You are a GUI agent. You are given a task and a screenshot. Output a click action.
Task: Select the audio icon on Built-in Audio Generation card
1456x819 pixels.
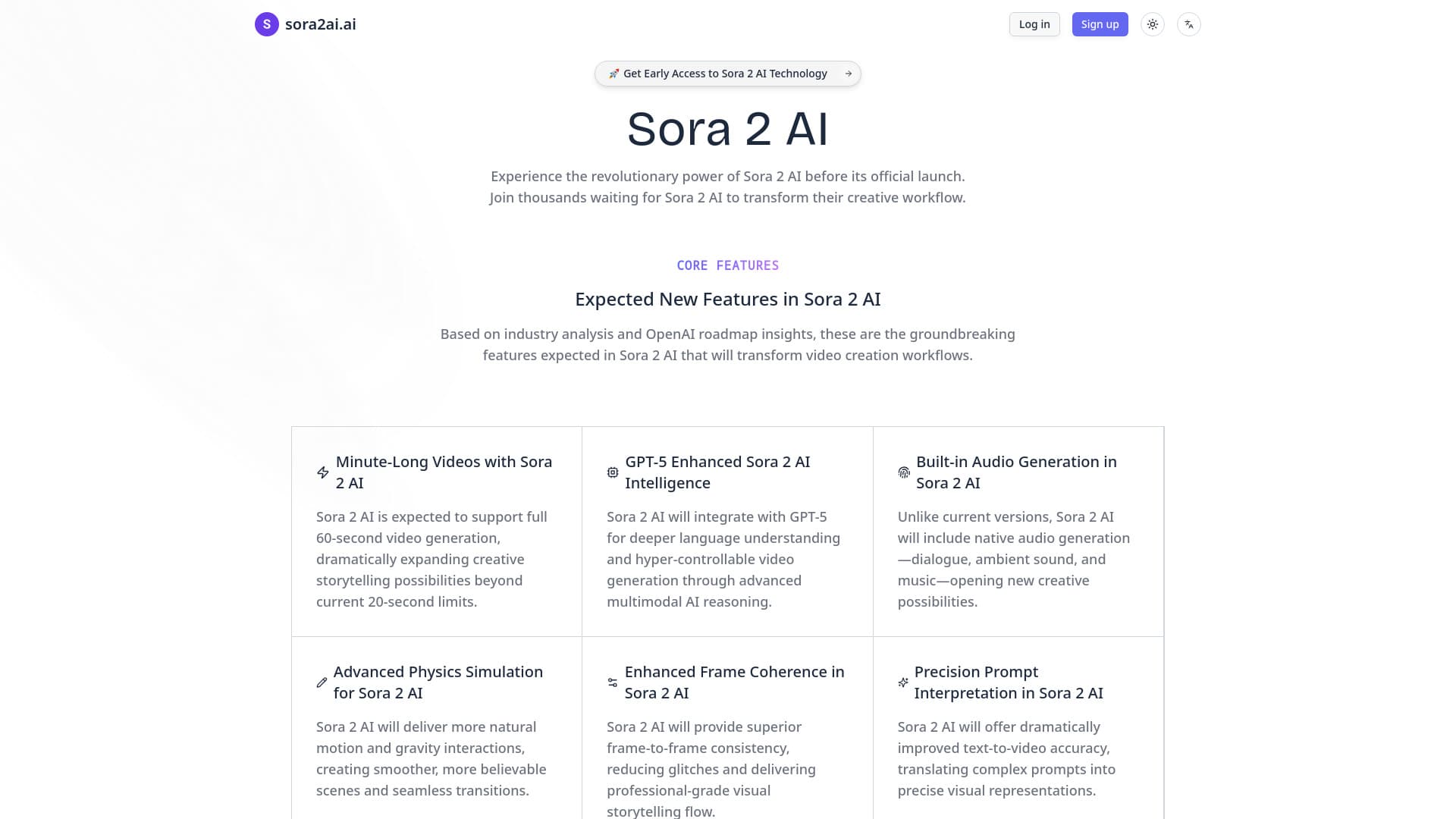pyautogui.click(x=903, y=472)
